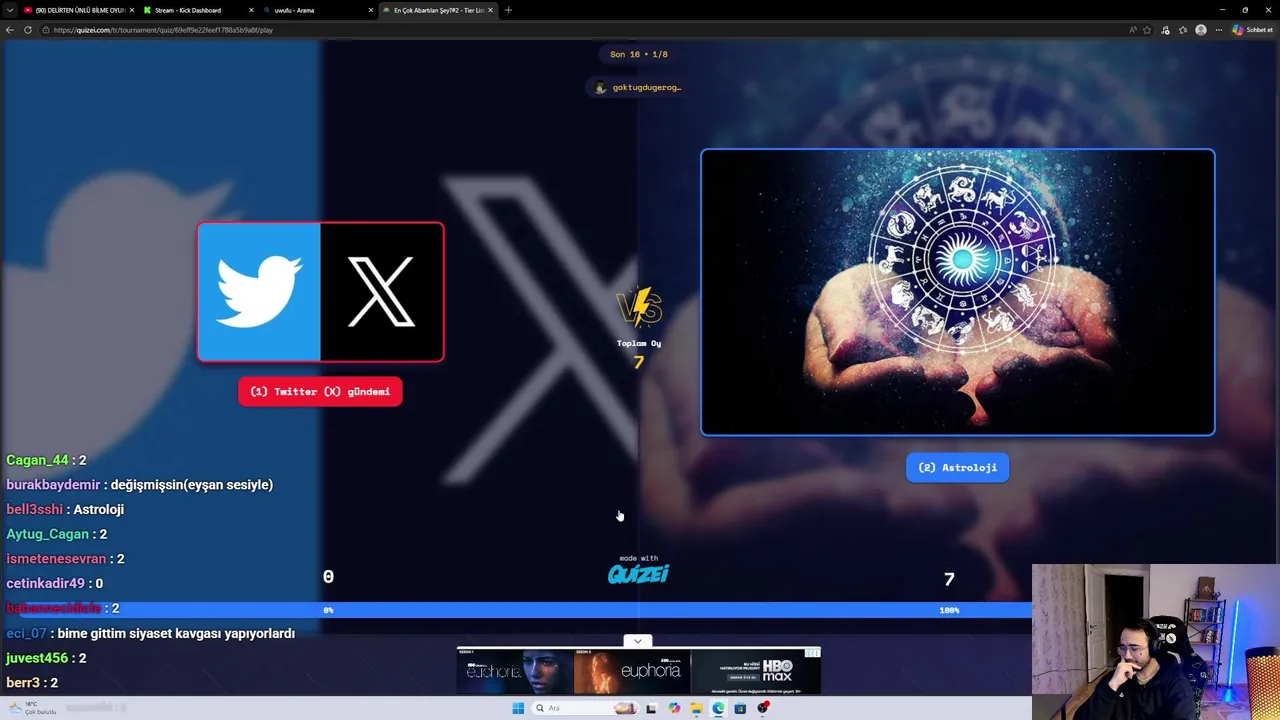Open the tab list dropdown arrow
This screenshot has width=1280, height=720.
(11, 10)
